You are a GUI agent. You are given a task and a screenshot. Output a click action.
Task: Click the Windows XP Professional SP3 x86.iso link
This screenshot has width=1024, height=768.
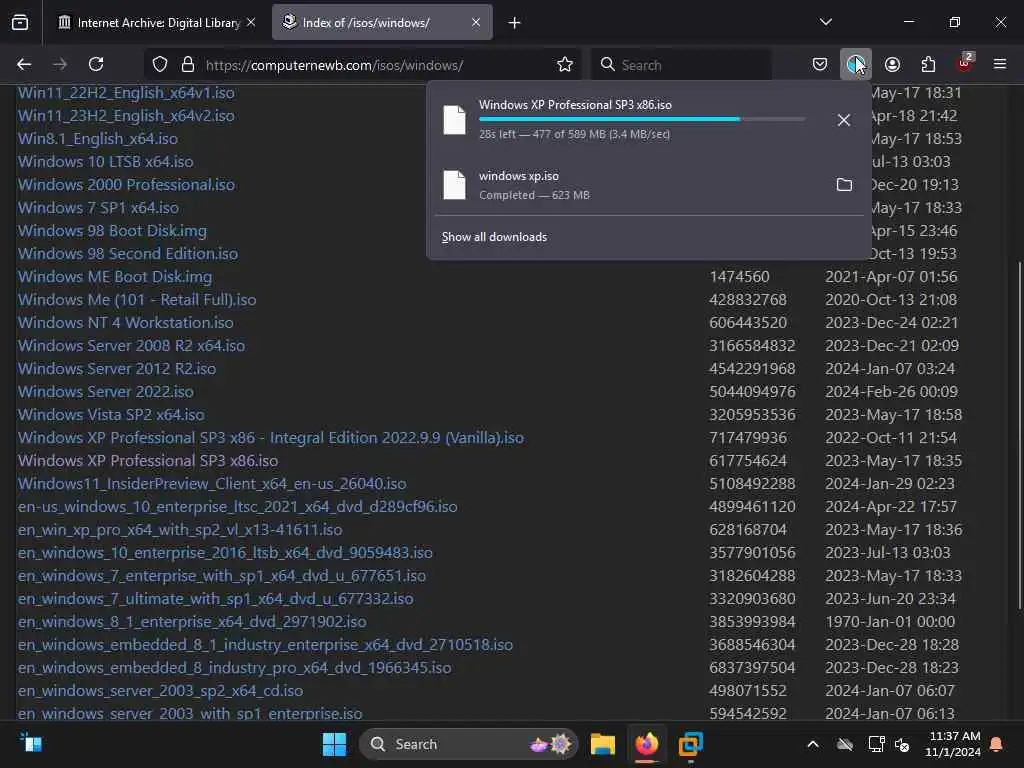pyautogui.click(x=148, y=460)
